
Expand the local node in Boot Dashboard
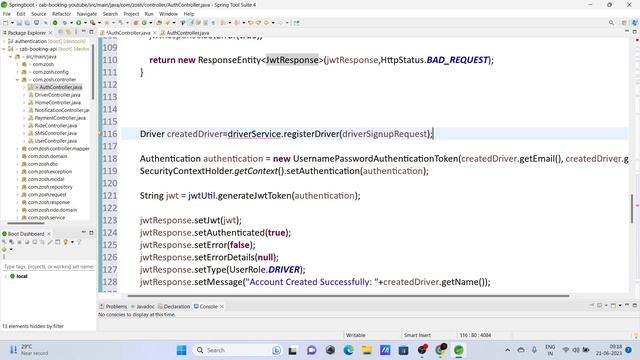pyautogui.click(x=5, y=276)
